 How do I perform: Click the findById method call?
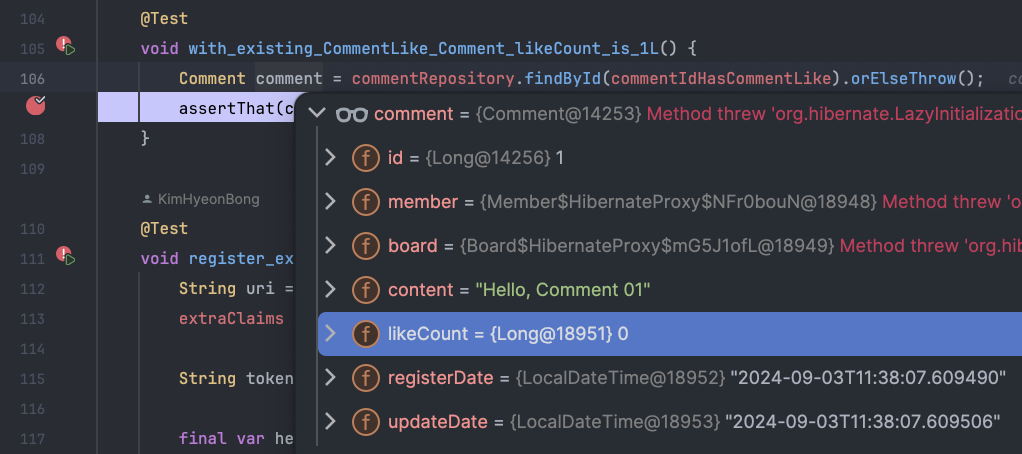pos(563,79)
